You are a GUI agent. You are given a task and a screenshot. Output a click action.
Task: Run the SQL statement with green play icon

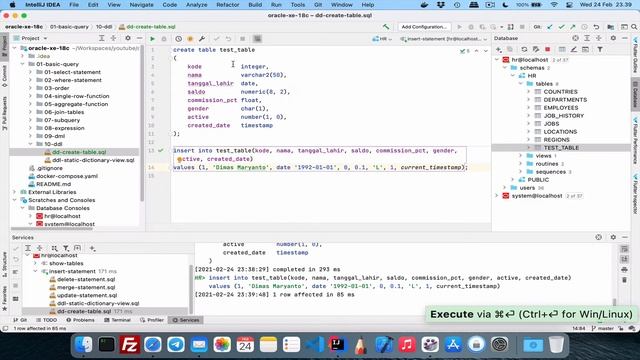[152, 39]
